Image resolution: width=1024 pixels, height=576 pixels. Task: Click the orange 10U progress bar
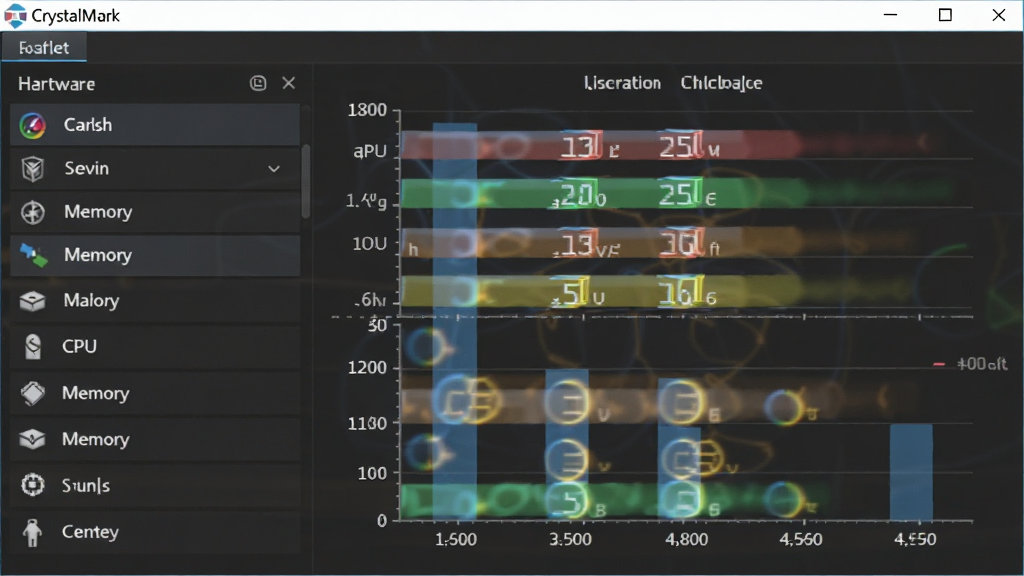[x=601, y=243]
